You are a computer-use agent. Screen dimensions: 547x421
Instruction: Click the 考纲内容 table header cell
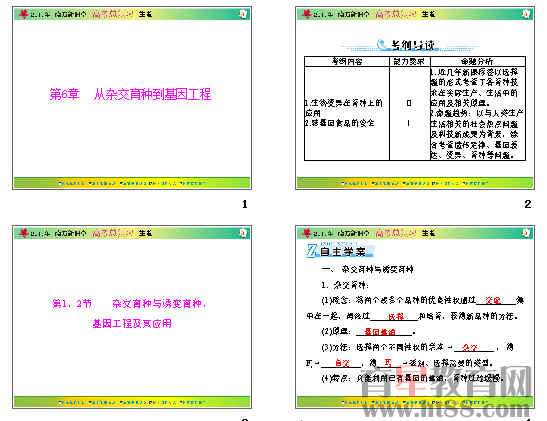[x=347, y=62]
